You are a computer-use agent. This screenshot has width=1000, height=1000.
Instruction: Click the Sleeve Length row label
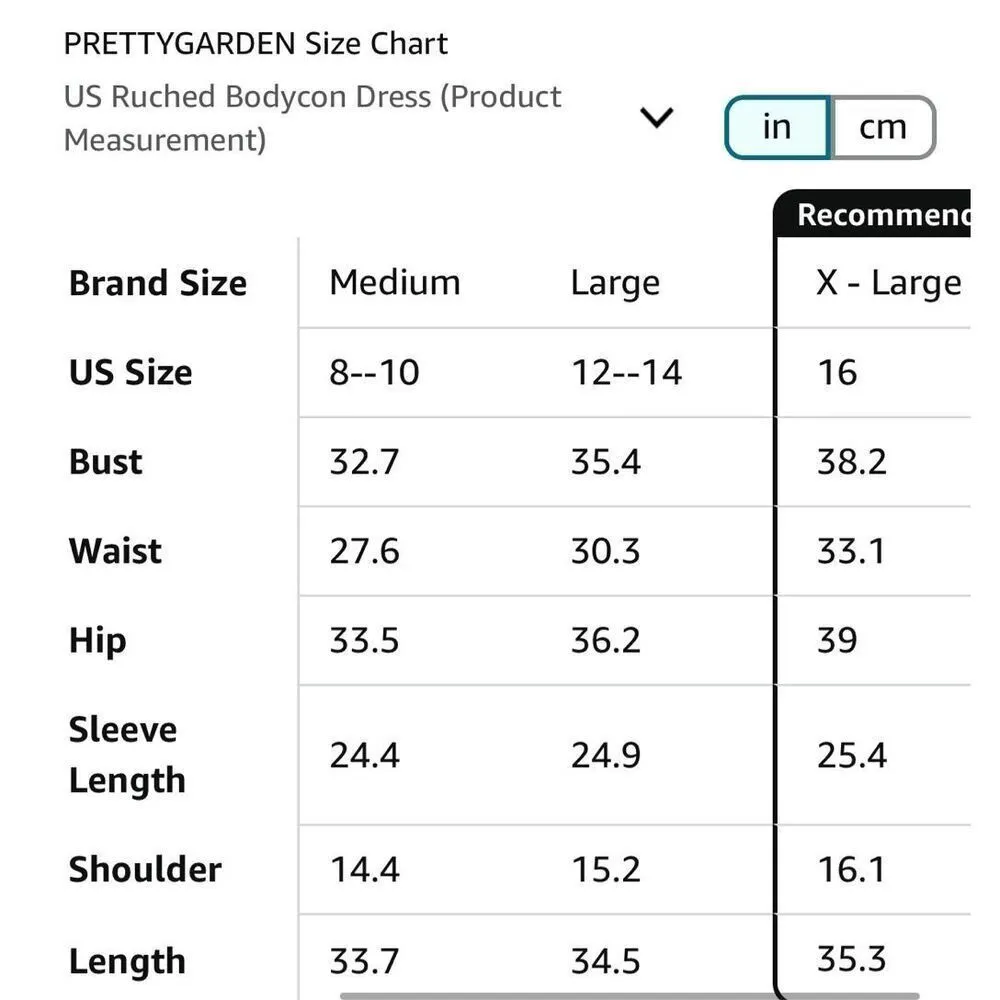(127, 755)
